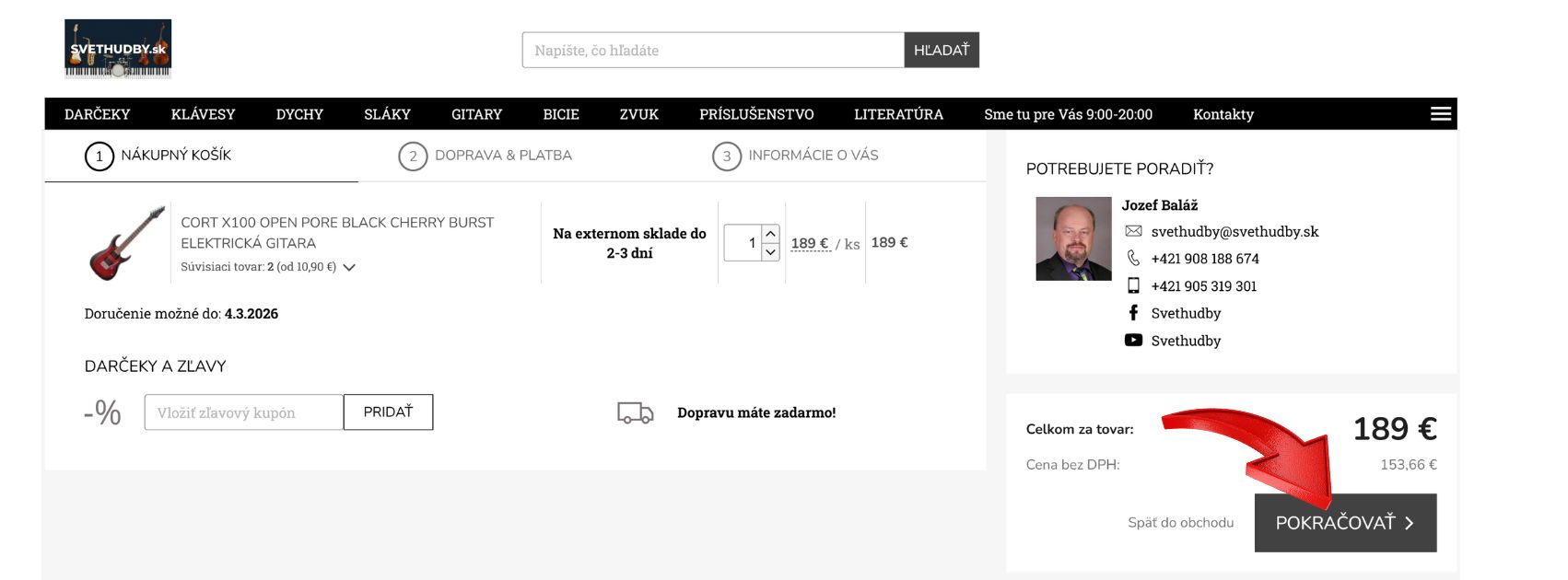Click the phone handset icon

pos(1133,258)
